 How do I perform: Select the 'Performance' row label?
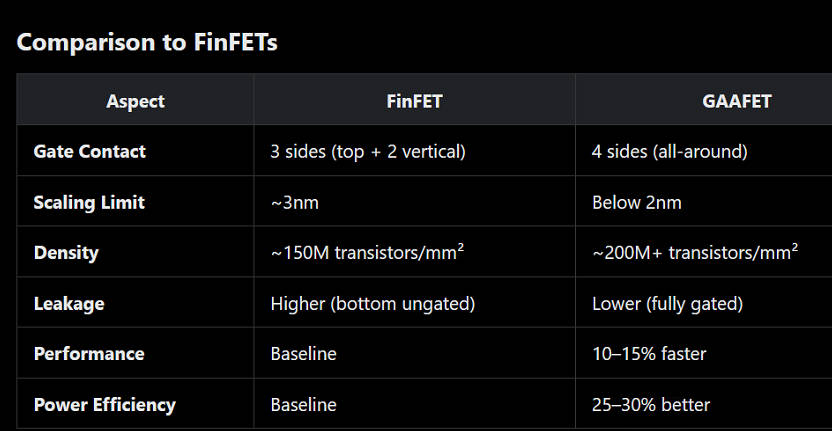(89, 354)
